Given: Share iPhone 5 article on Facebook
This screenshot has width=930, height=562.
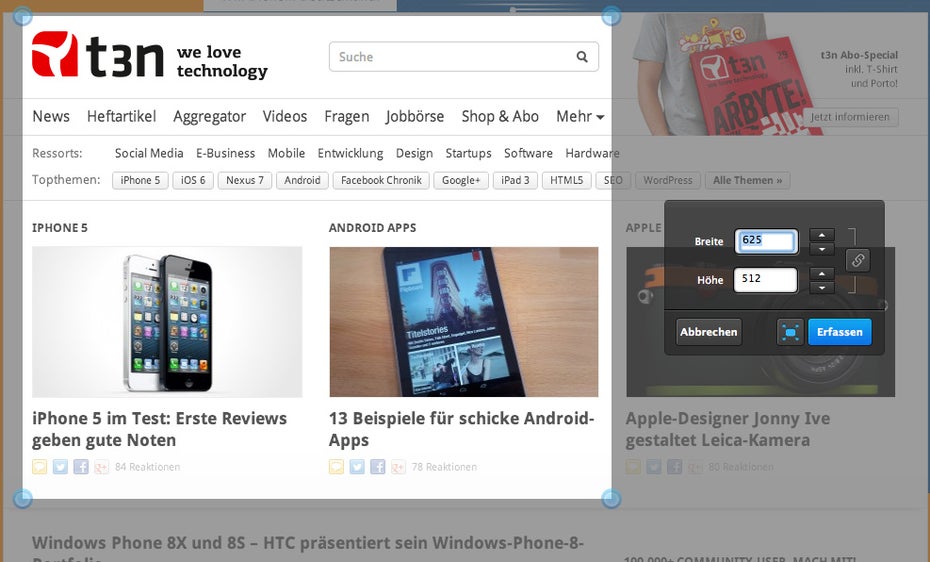Looking at the screenshot, I should [x=81, y=467].
